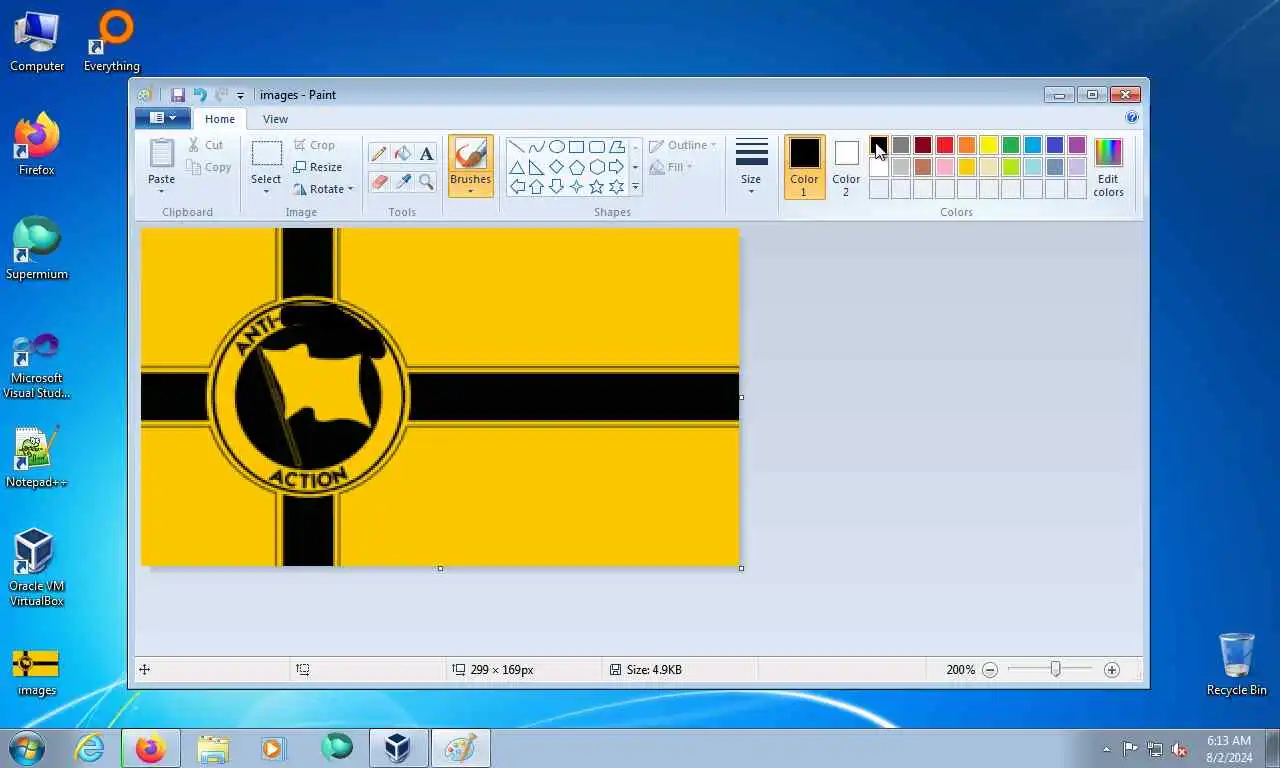Click the Zoom out minus button
1280x768 pixels.
990,670
